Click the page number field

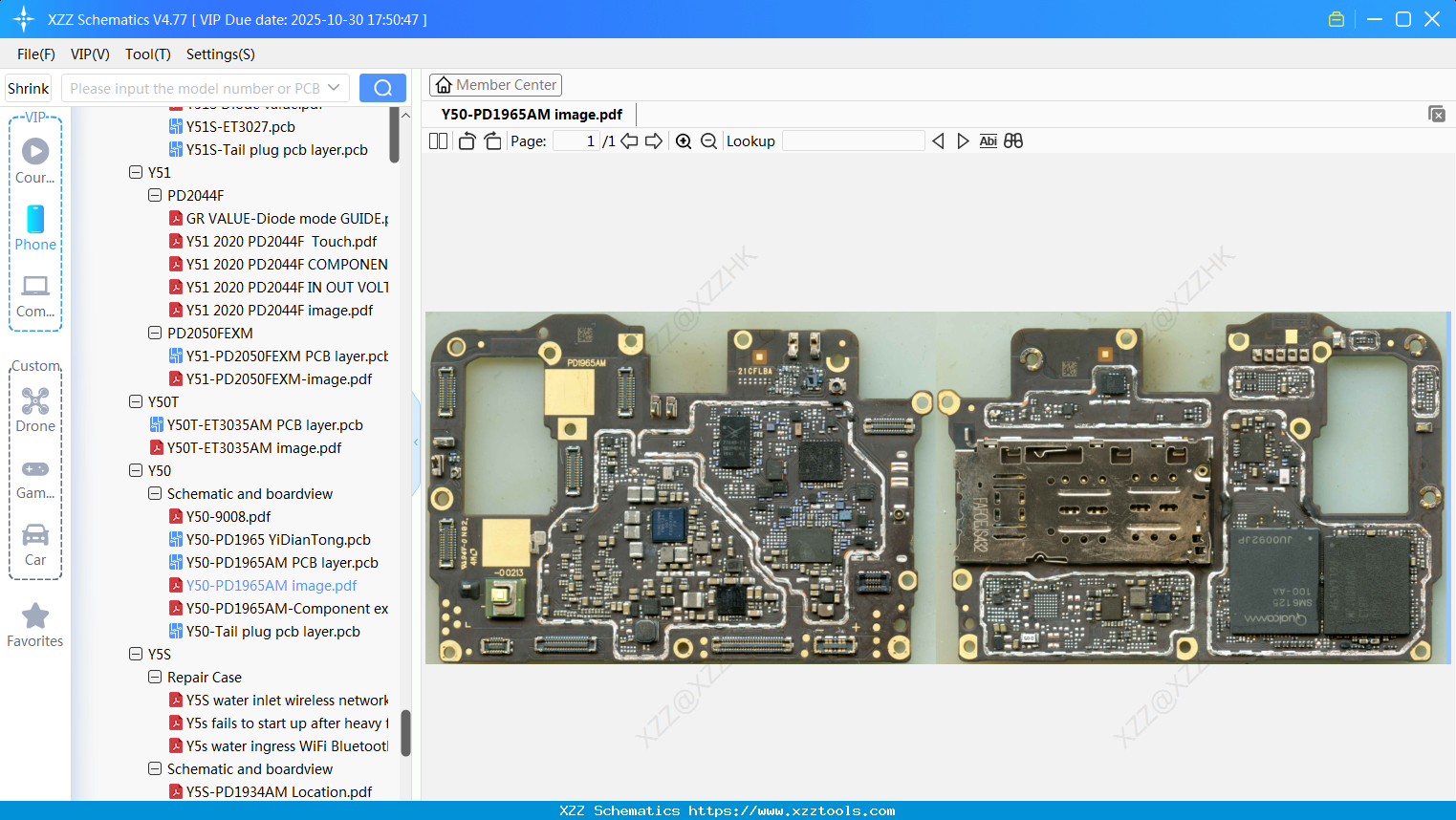(x=576, y=140)
